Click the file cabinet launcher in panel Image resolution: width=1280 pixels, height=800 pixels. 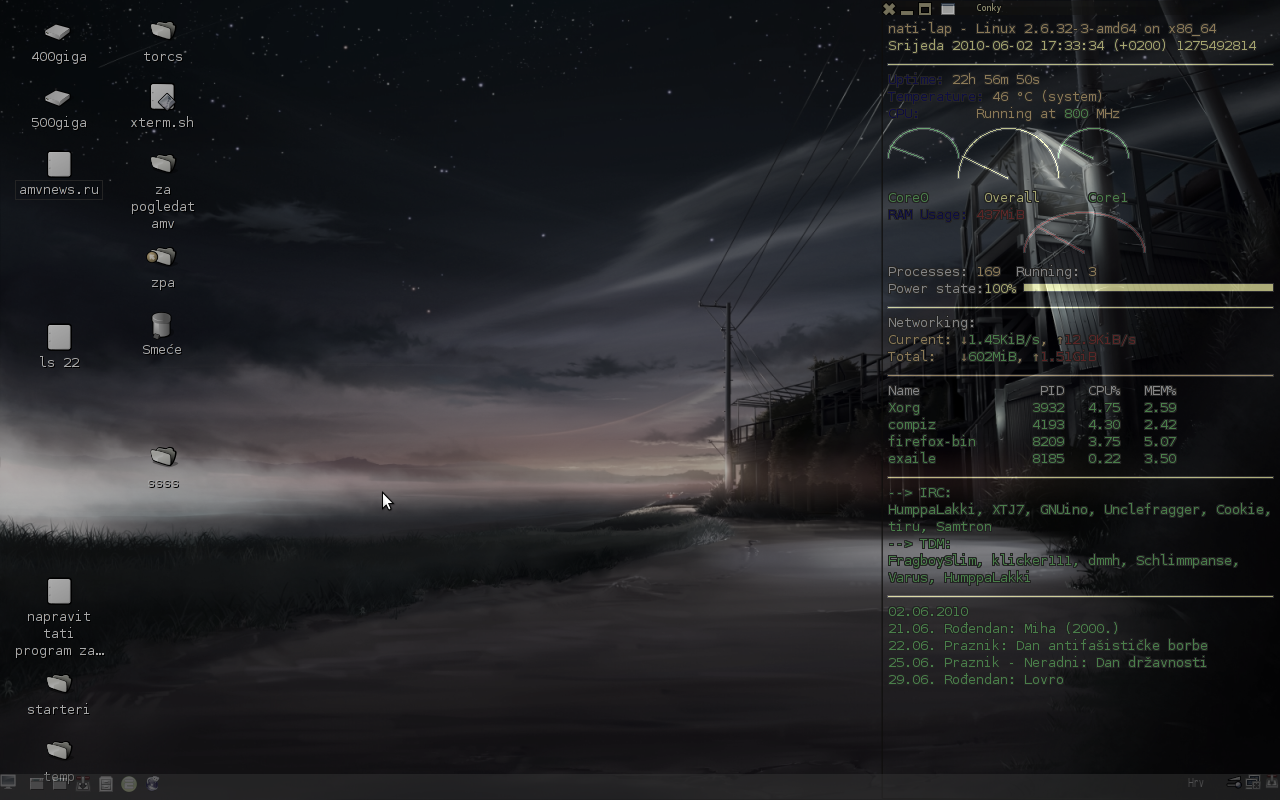[106, 784]
